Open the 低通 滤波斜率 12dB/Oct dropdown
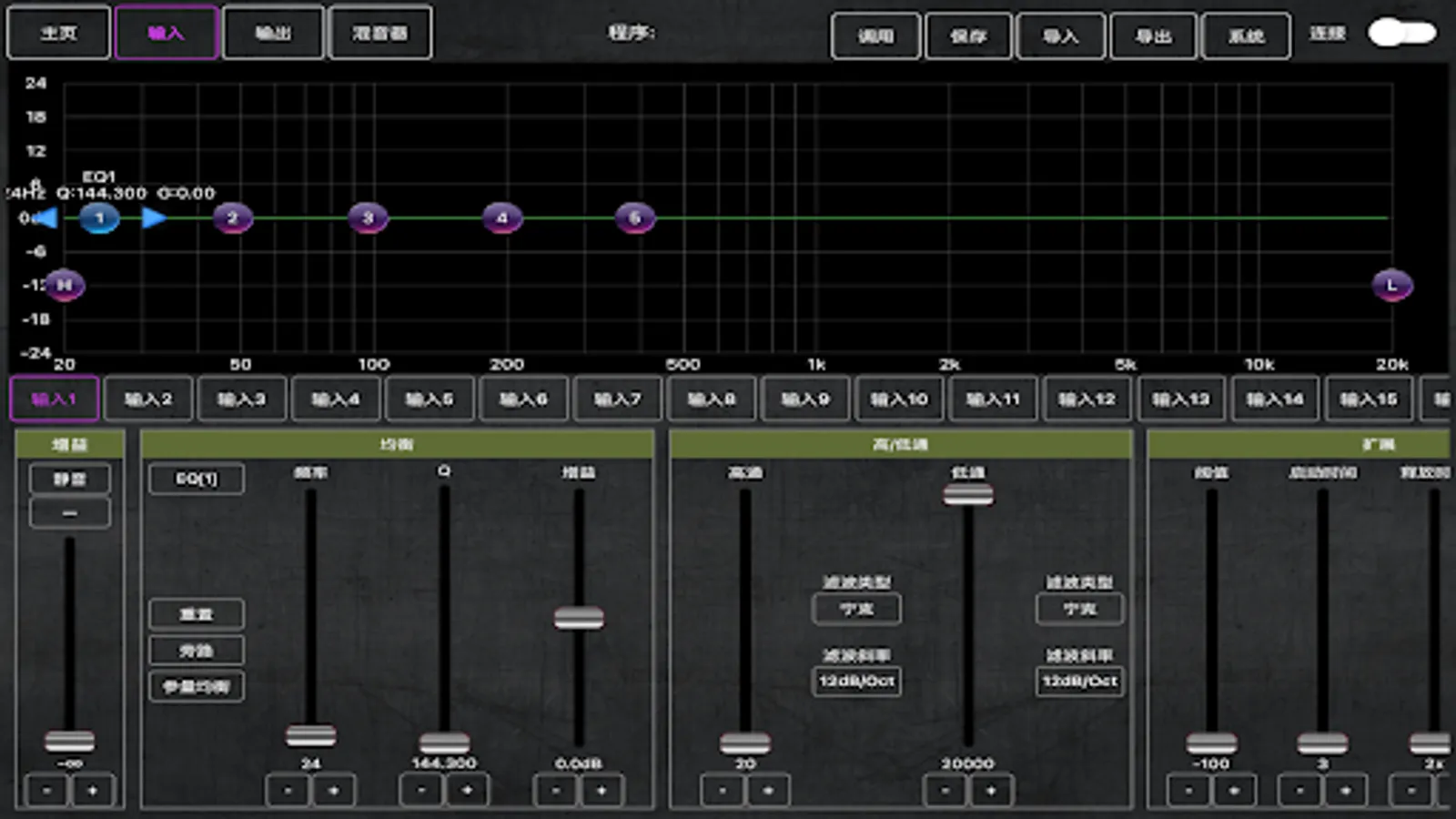The height and width of the screenshot is (819, 1456). pos(1079,681)
